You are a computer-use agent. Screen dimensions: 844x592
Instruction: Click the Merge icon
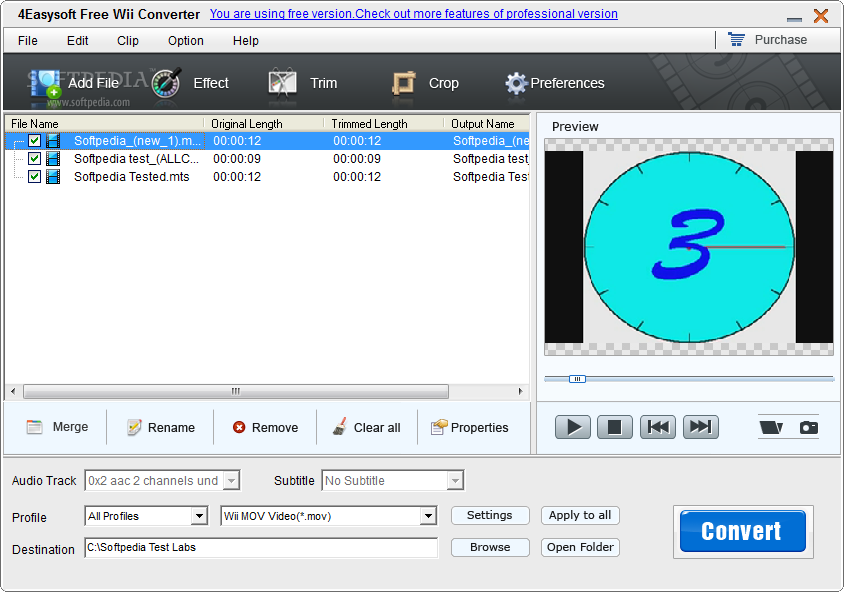pos(34,427)
